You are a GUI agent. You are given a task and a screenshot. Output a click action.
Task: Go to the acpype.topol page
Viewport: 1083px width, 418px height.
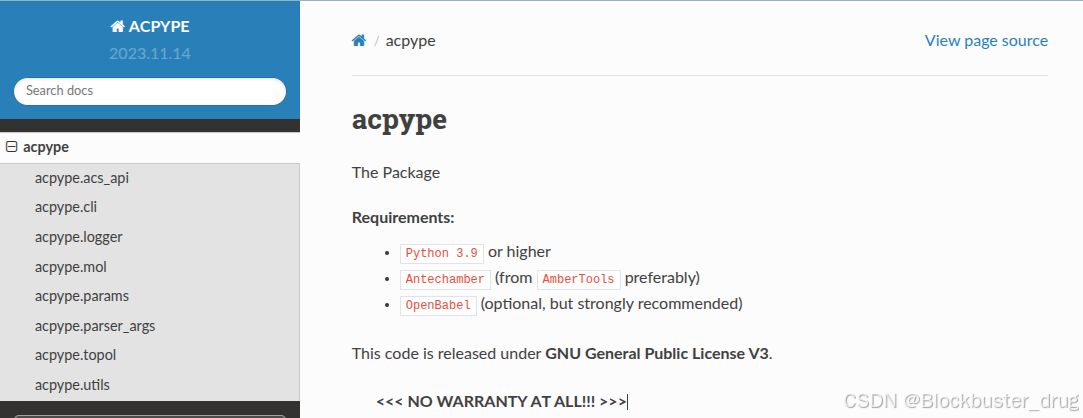point(76,355)
